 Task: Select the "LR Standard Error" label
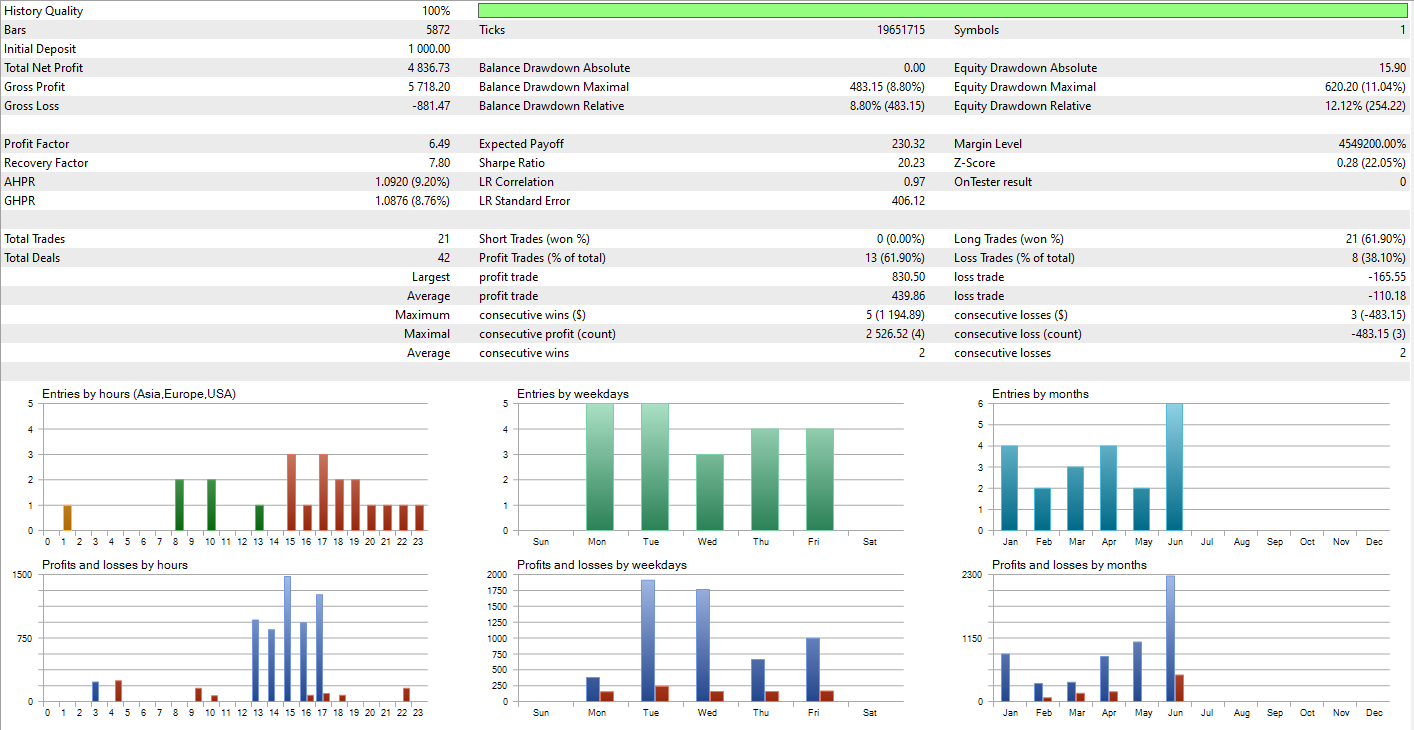pos(525,201)
